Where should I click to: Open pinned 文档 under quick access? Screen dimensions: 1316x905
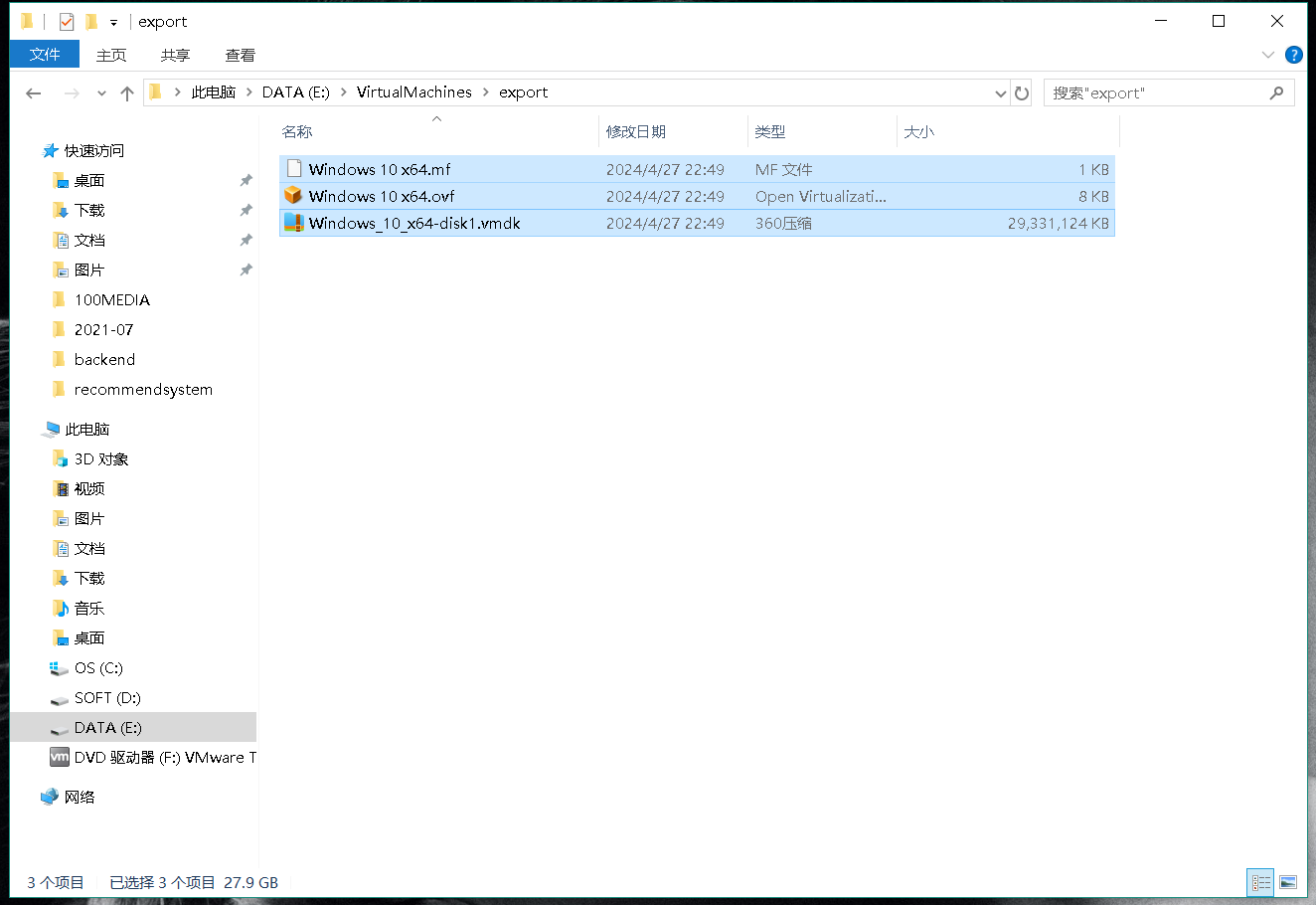point(89,241)
